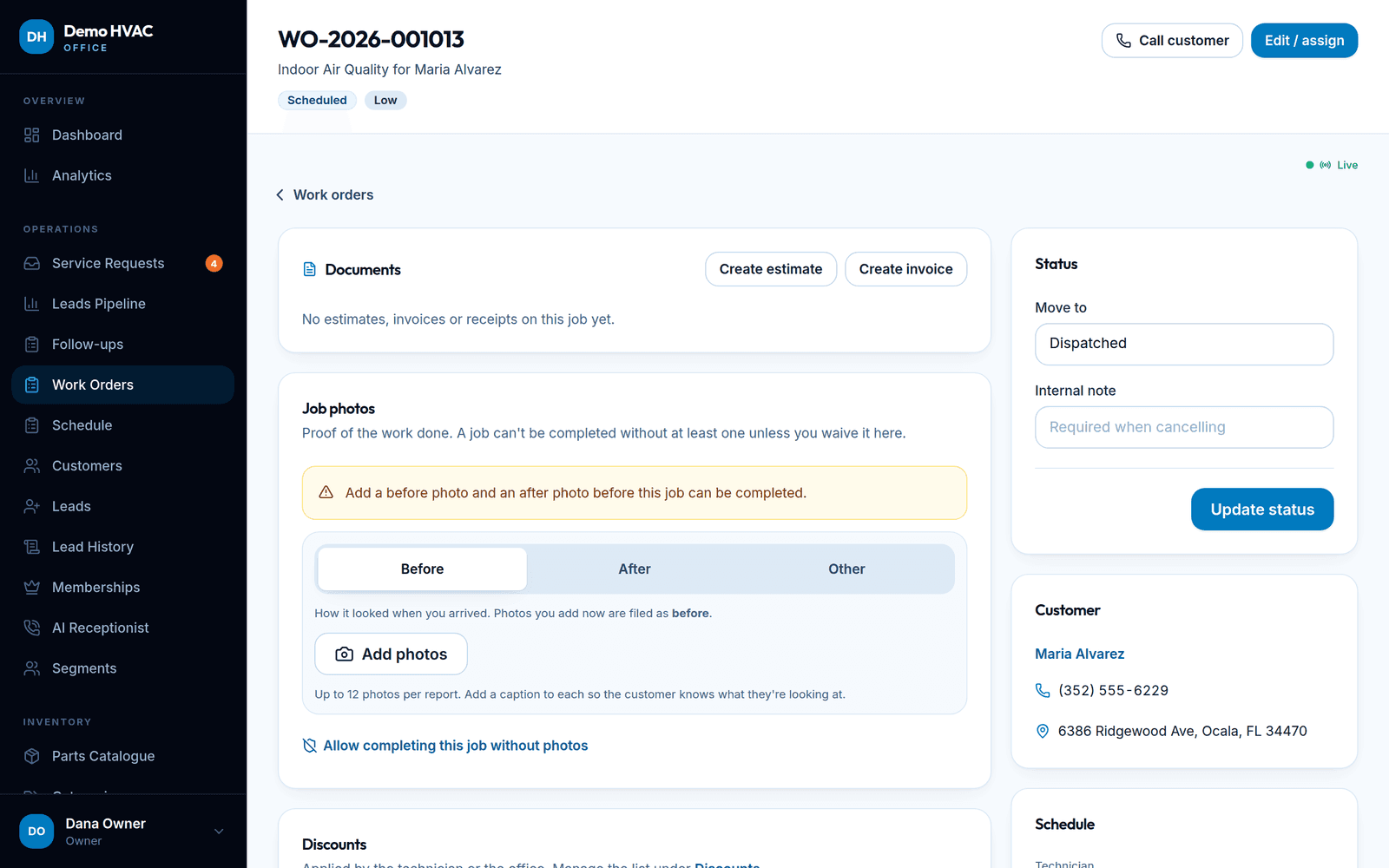Click the Follow-ups clipboard icon
The height and width of the screenshot is (868, 1389).
pyautogui.click(x=32, y=345)
